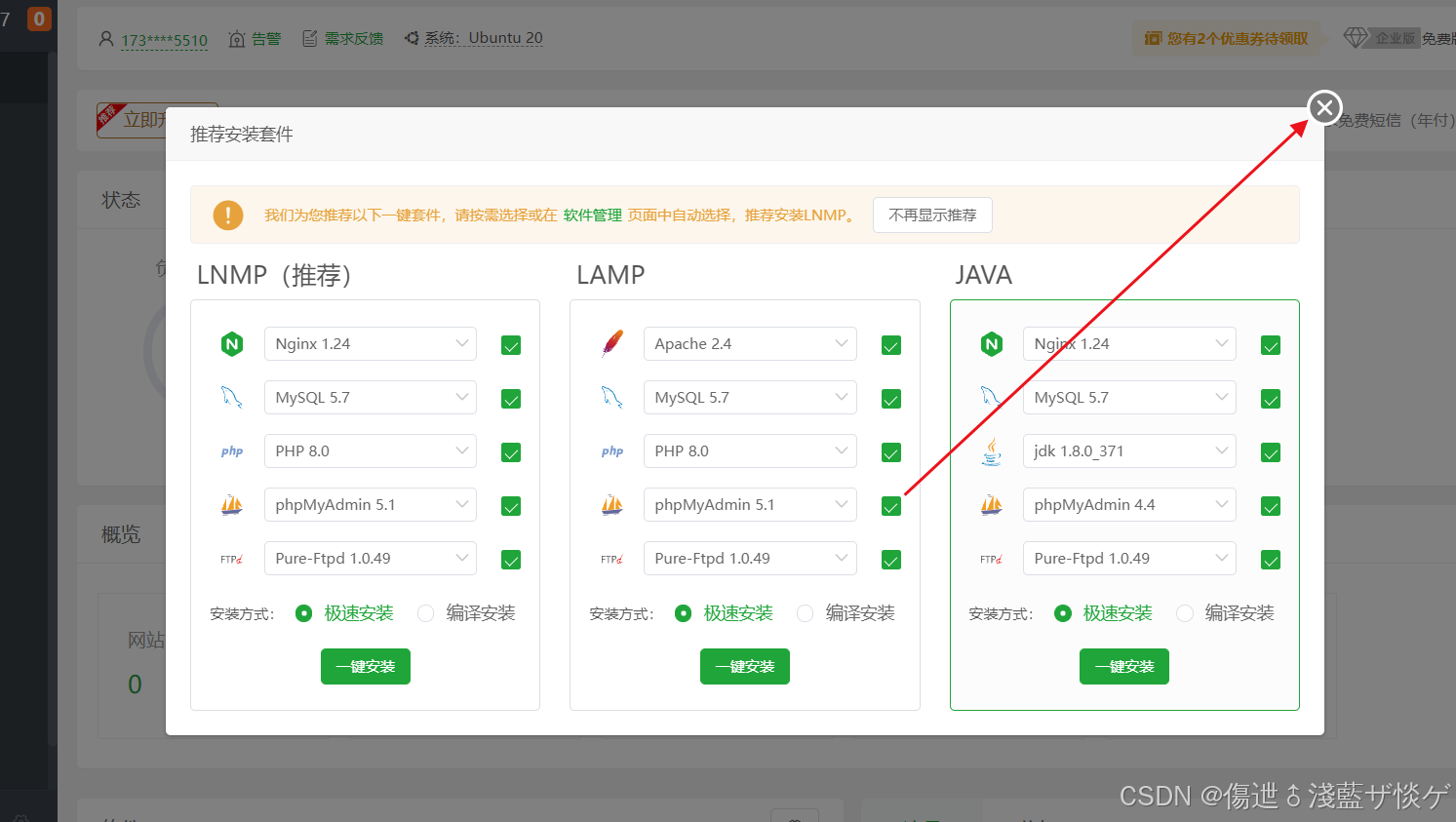The height and width of the screenshot is (822, 1456).
Task: Click the coupon icon in the orange banner
Action: pyautogui.click(x=1153, y=38)
